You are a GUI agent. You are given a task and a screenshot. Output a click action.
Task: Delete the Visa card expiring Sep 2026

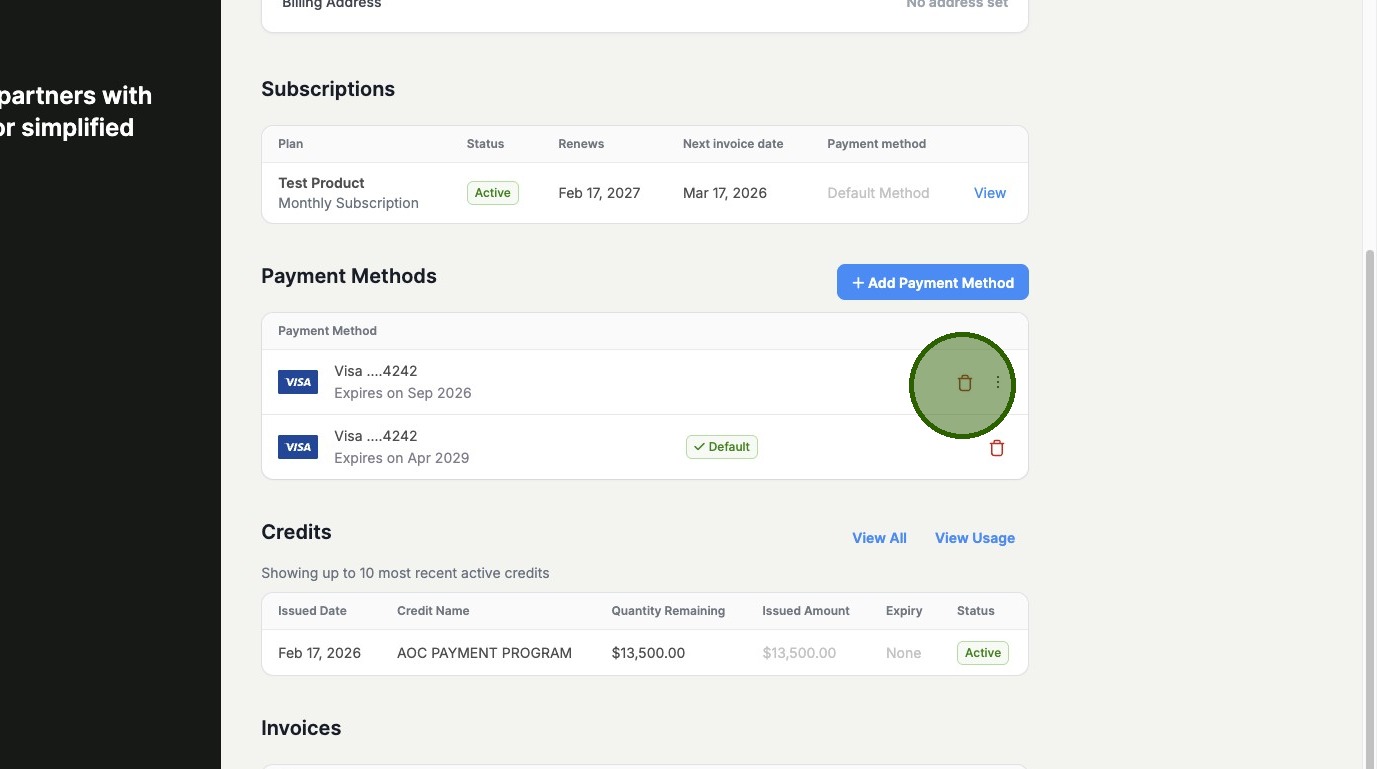(x=964, y=383)
